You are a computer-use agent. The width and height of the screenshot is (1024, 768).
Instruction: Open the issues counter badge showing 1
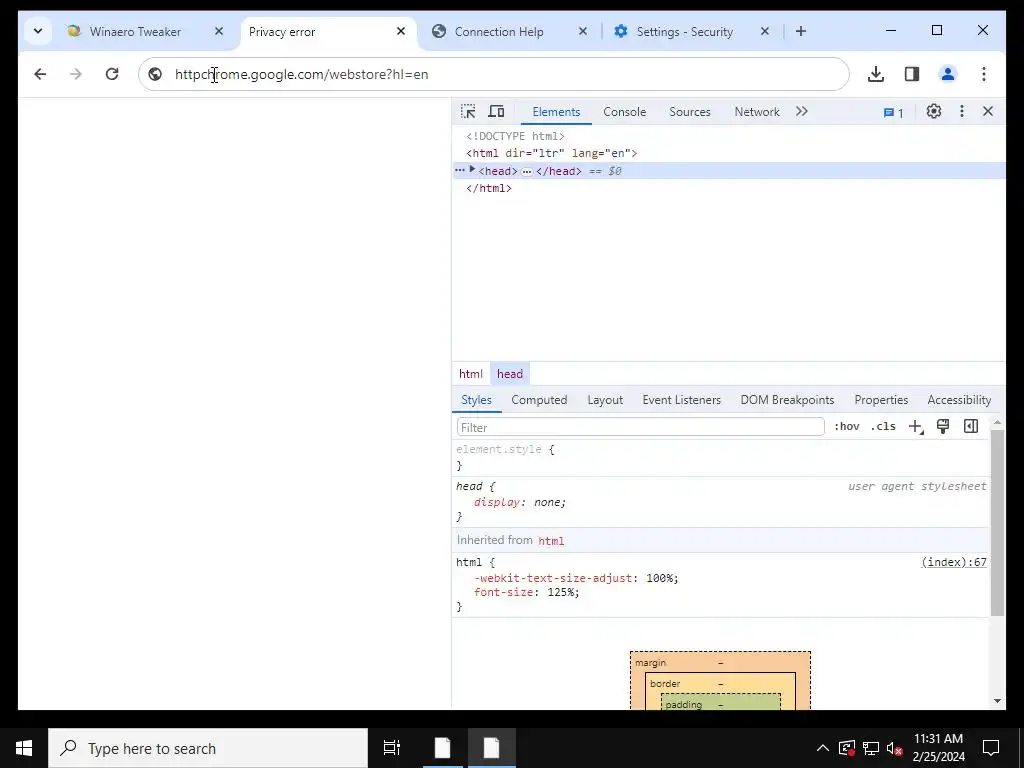[893, 113]
